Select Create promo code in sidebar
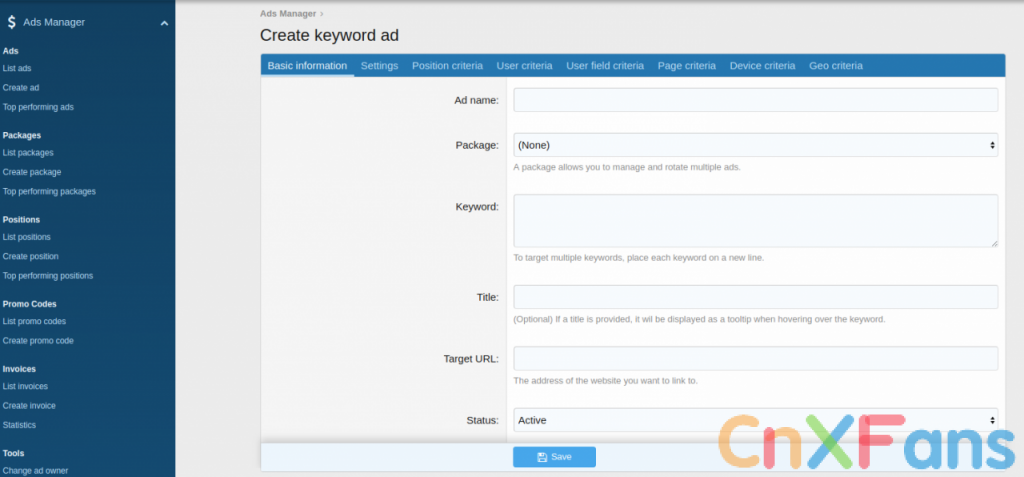The width and height of the screenshot is (1024, 477). click(x=38, y=340)
